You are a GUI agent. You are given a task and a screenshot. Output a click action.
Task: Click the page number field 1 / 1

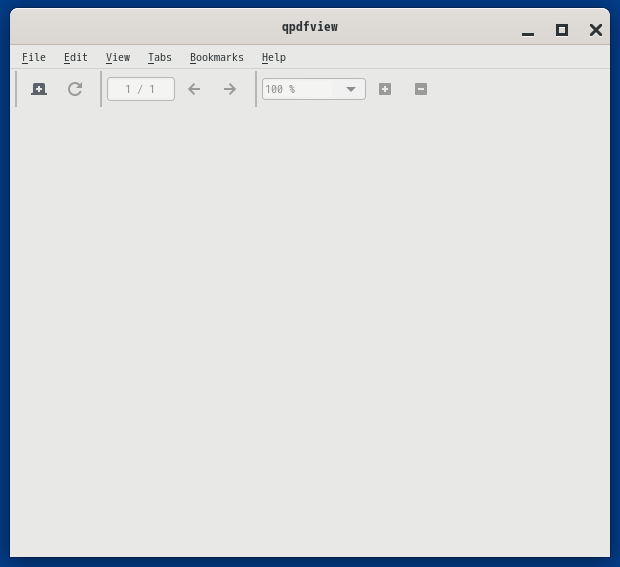(141, 89)
